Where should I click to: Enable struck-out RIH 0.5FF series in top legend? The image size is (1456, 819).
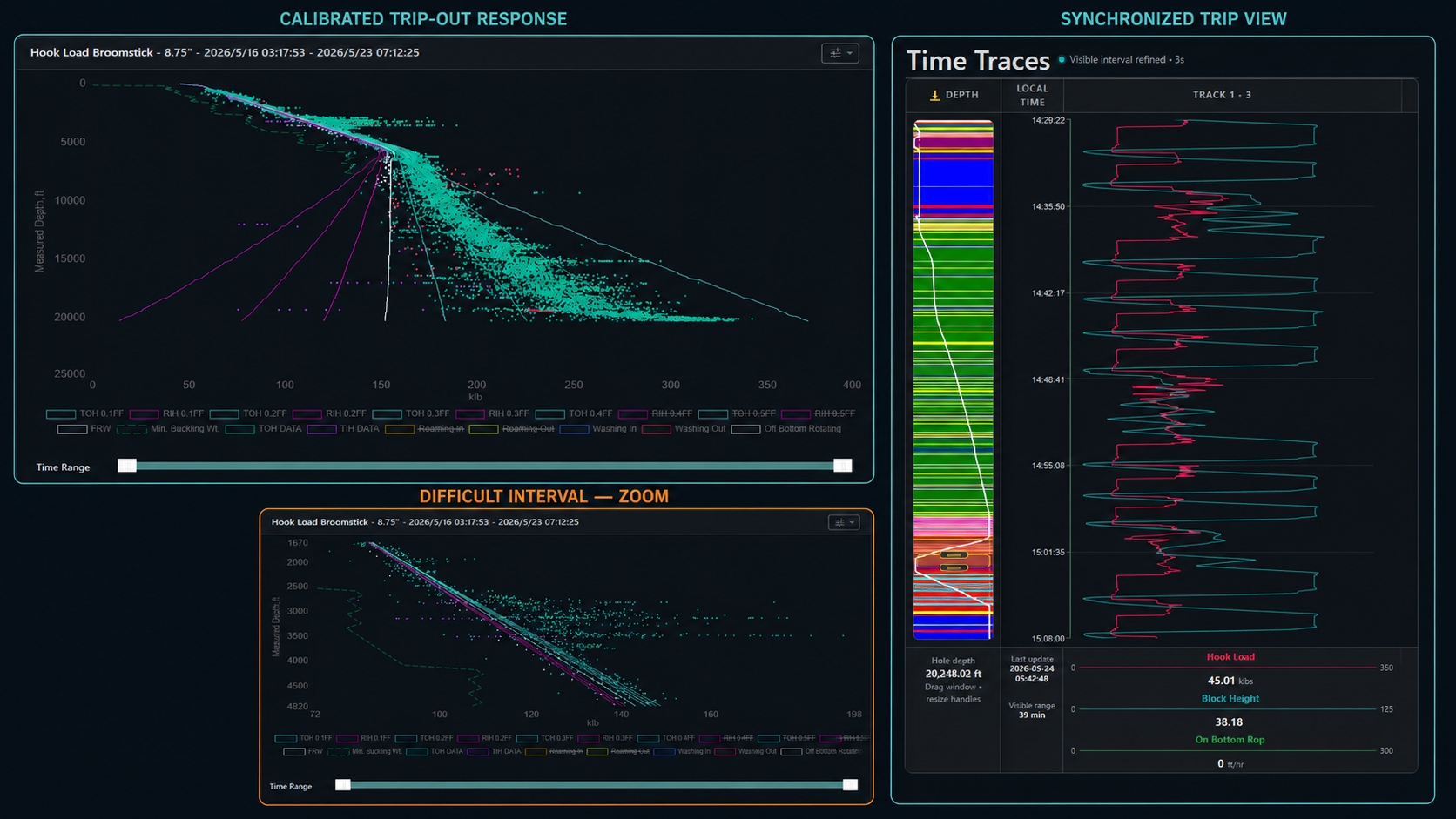pyautogui.click(x=819, y=413)
